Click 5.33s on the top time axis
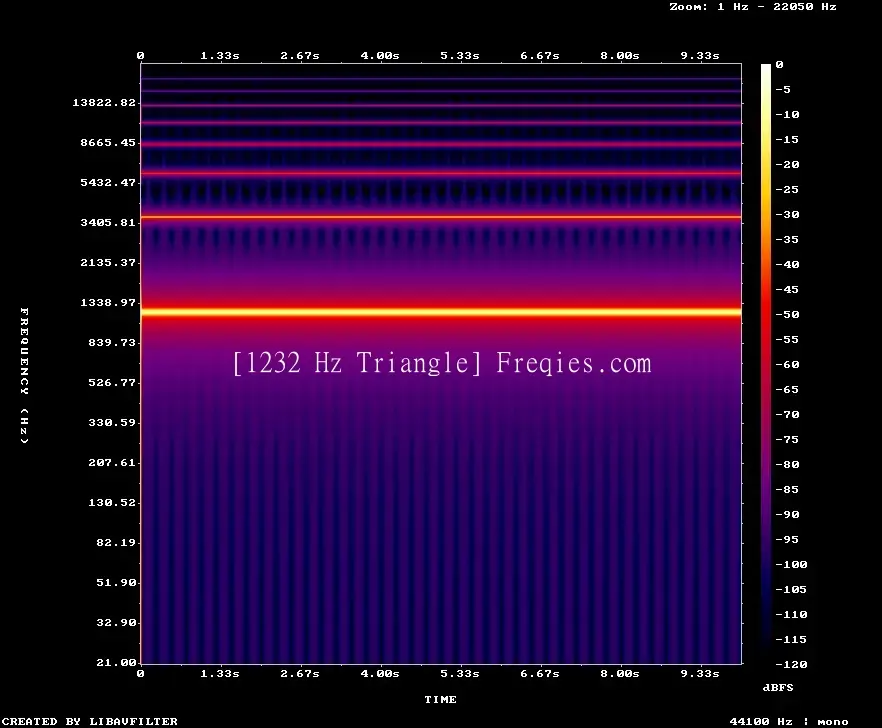882x728 pixels. (460, 55)
